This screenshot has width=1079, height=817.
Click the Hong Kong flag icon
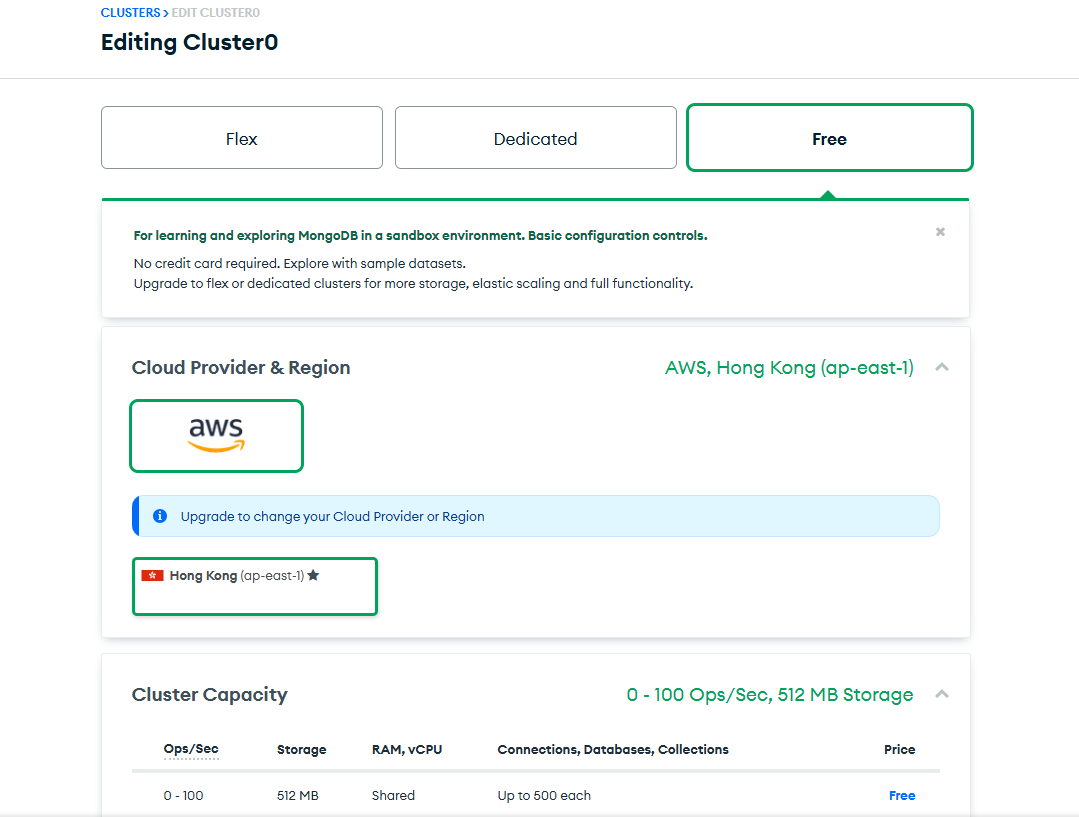tap(152, 575)
